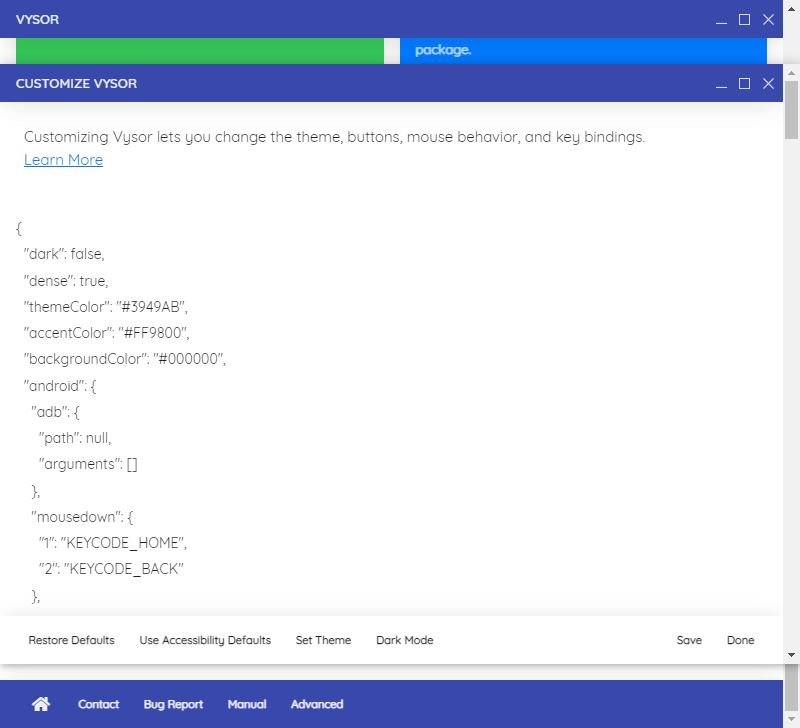Click the lower scrollbar thumb
Screen dimensions: 800x728
(x=791, y=687)
